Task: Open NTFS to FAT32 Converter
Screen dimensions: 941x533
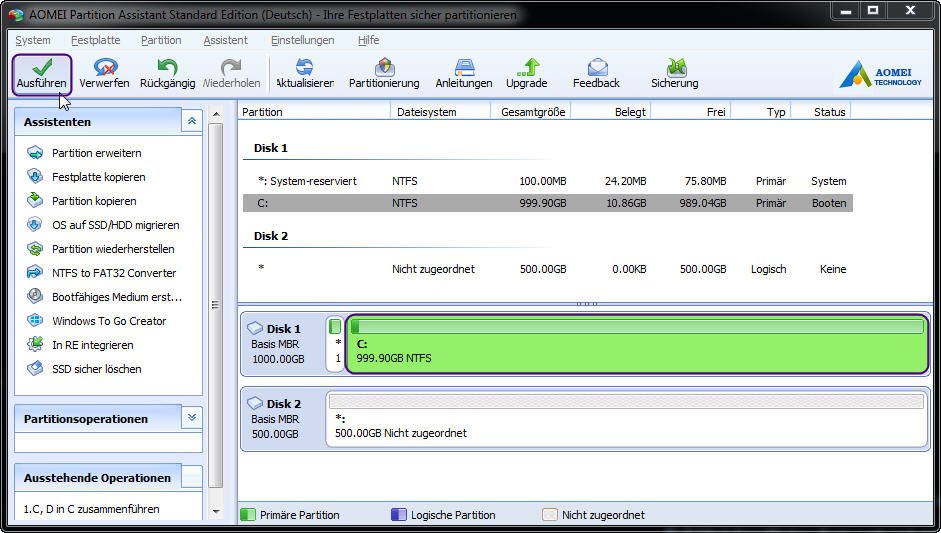Action: pos(114,273)
